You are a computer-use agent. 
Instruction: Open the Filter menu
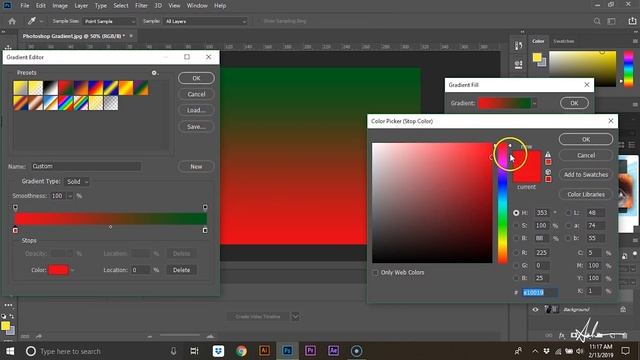tap(141, 6)
